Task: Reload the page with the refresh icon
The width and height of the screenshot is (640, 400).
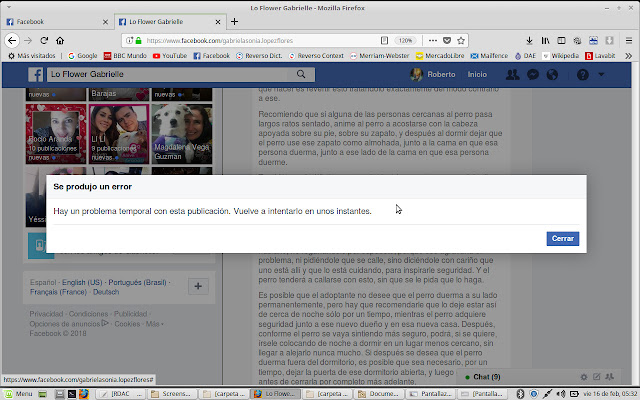Action: 44,40
